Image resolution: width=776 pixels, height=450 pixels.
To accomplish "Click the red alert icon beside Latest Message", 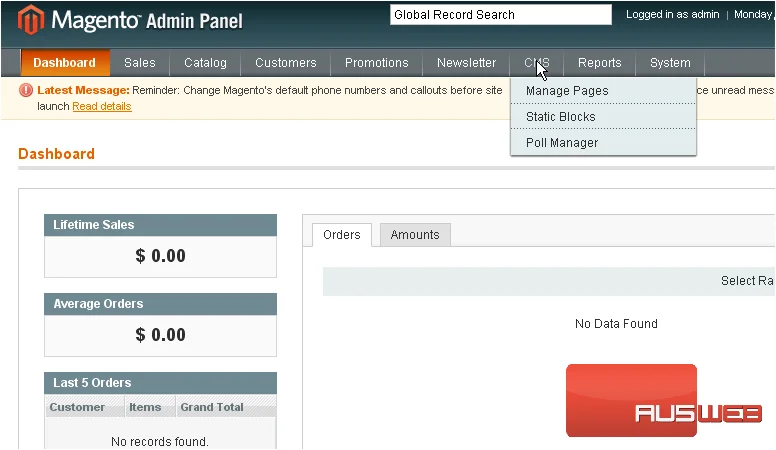I will pos(26,90).
